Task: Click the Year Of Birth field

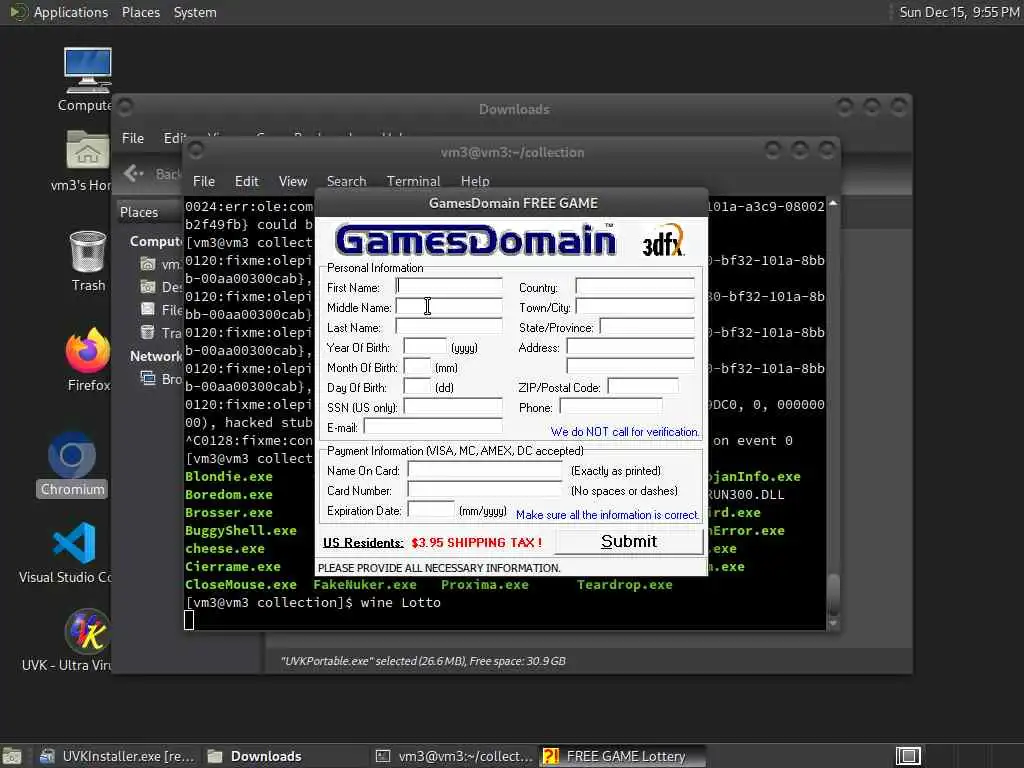Action: click(425, 347)
